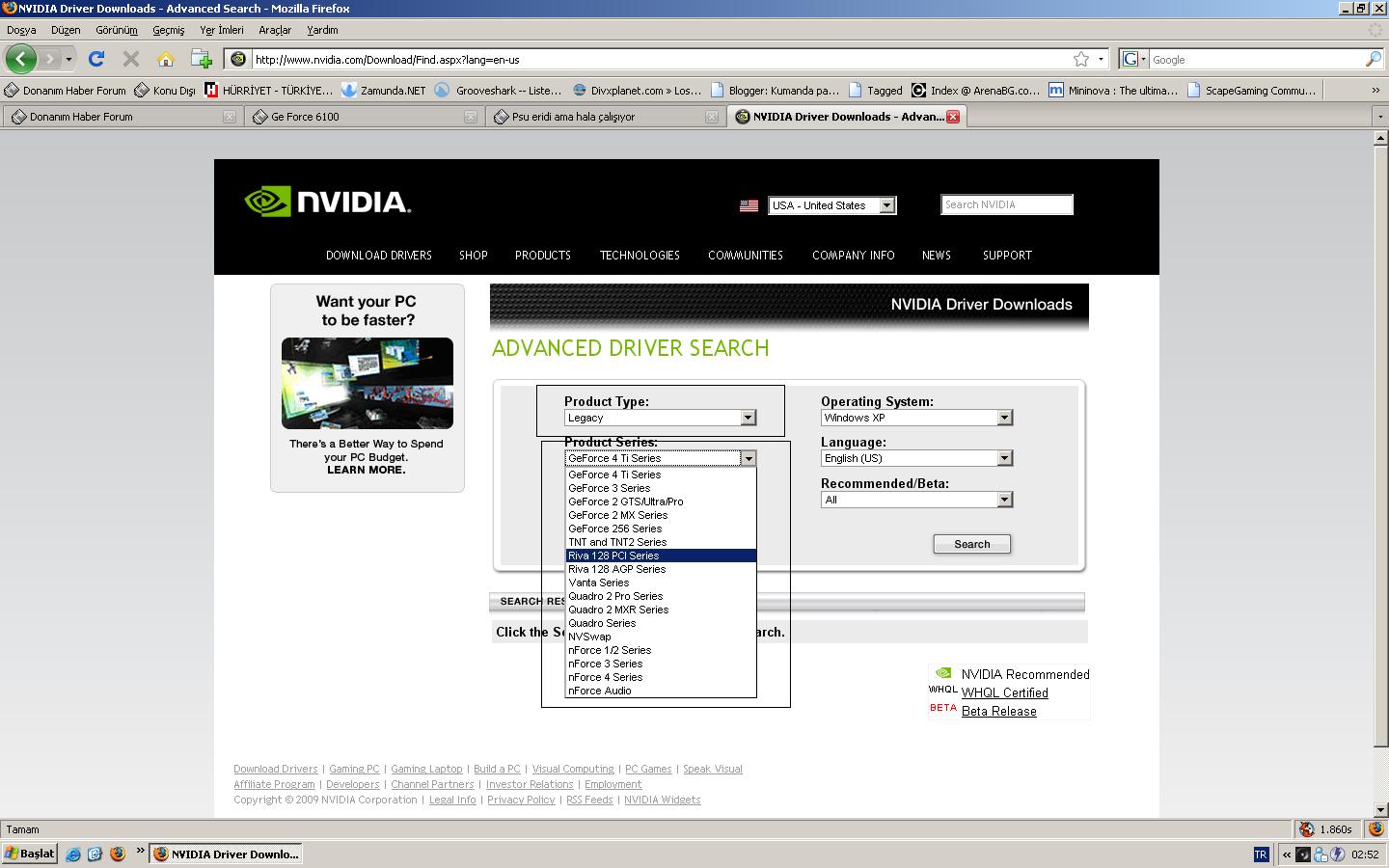Expand hidden tray icons arrow
Screen dimensions: 1389x868
(1286, 854)
